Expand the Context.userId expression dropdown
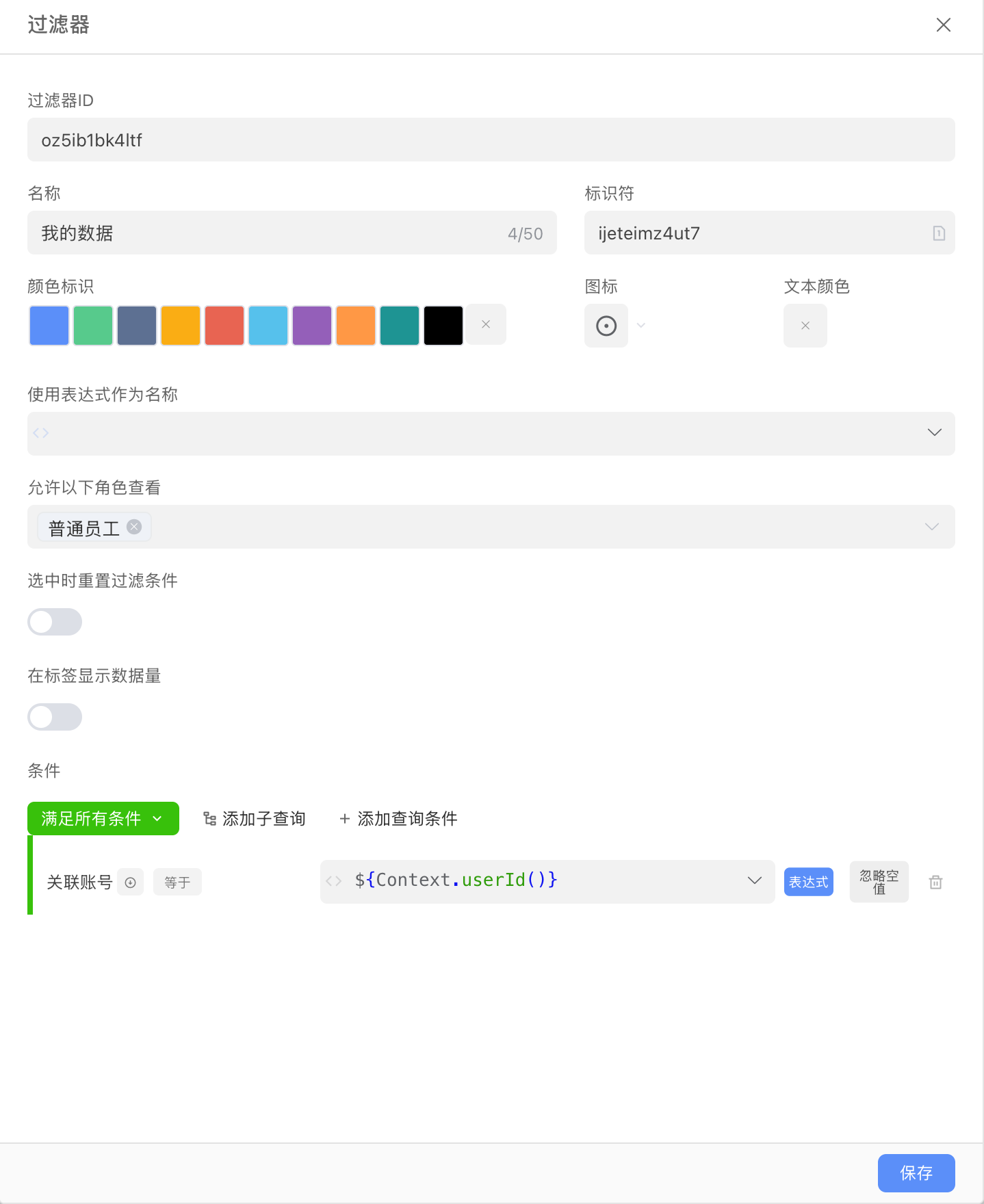984x1204 pixels. coord(754,880)
